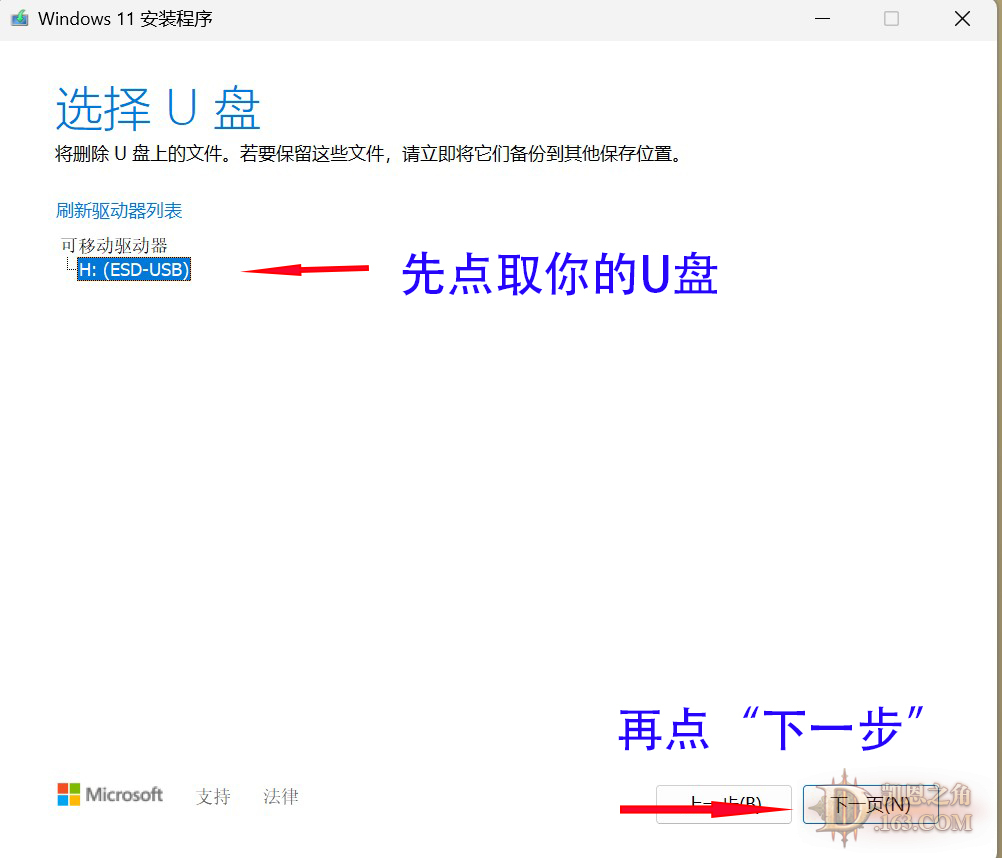
Task: Open the 法律 link
Action: click(x=281, y=796)
